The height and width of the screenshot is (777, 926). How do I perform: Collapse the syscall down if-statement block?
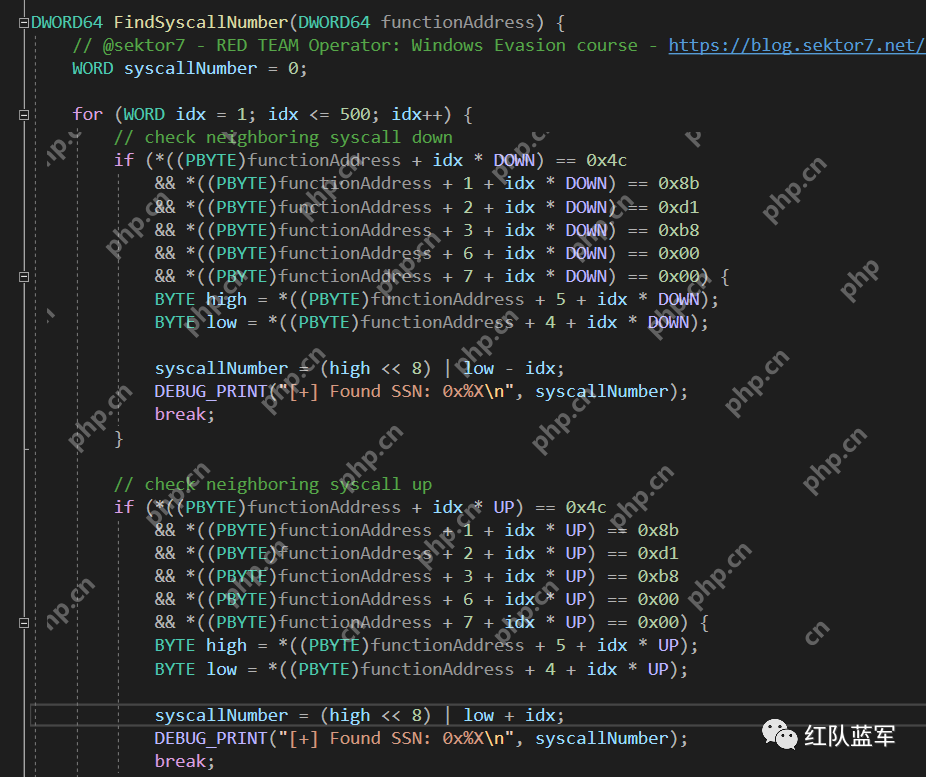(x=23, y=276)
